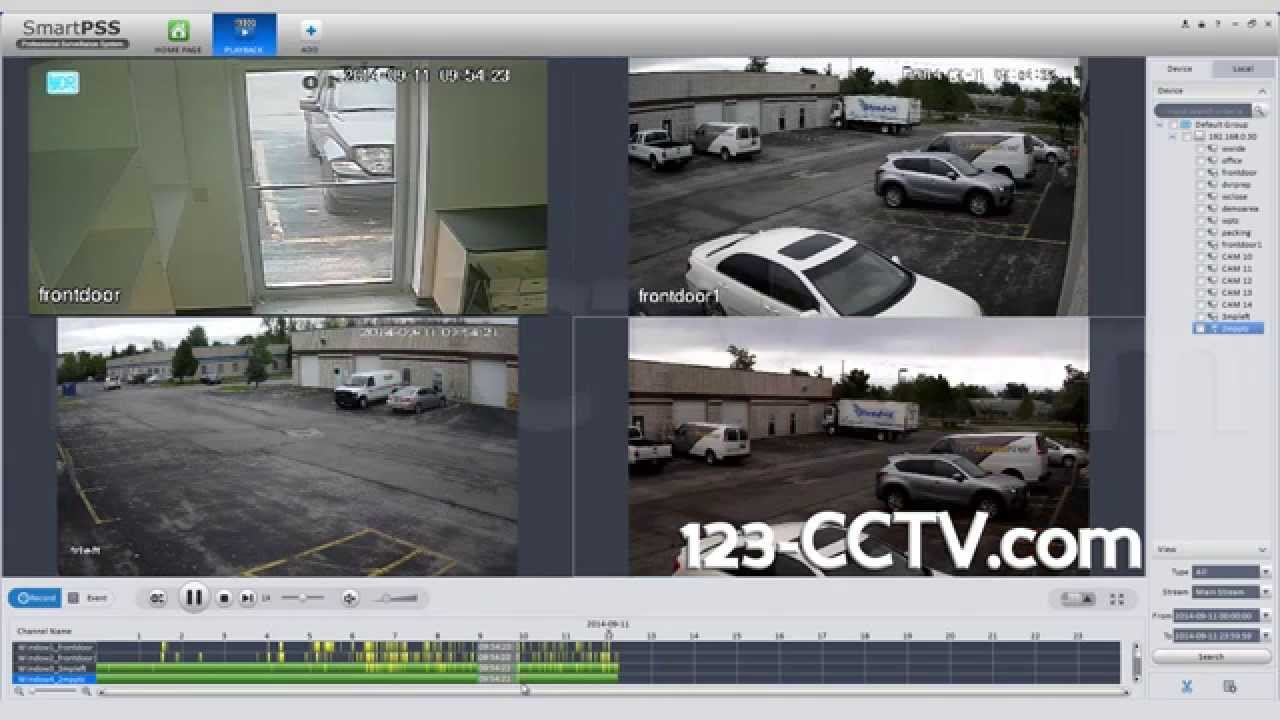The width and height of the screenshot is (1280, 720).
Task: Check the 192.168.0.30 device checkbox
Action: 1187,137
